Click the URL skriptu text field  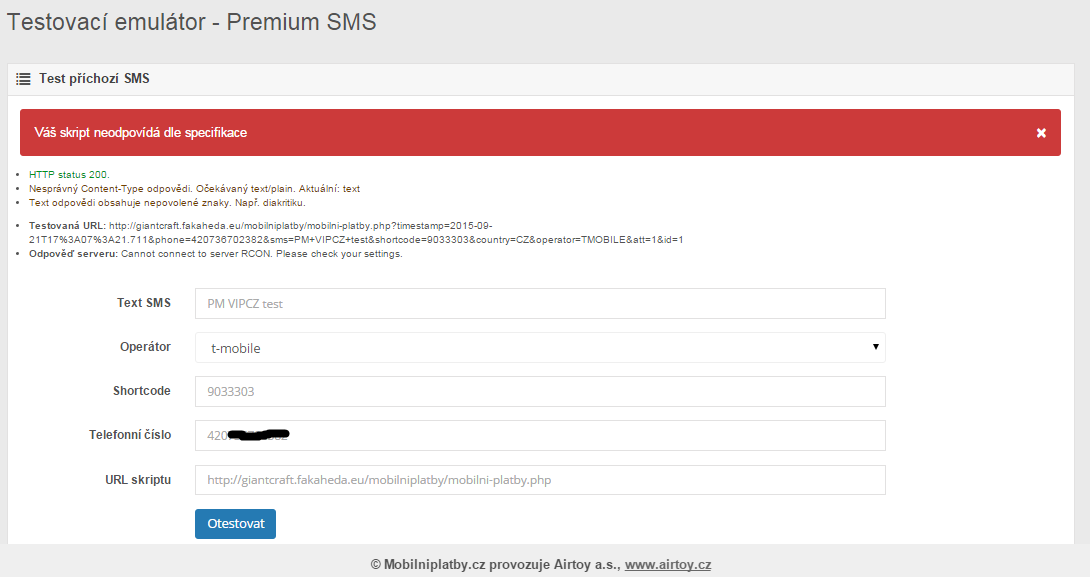tap(540, 480)
